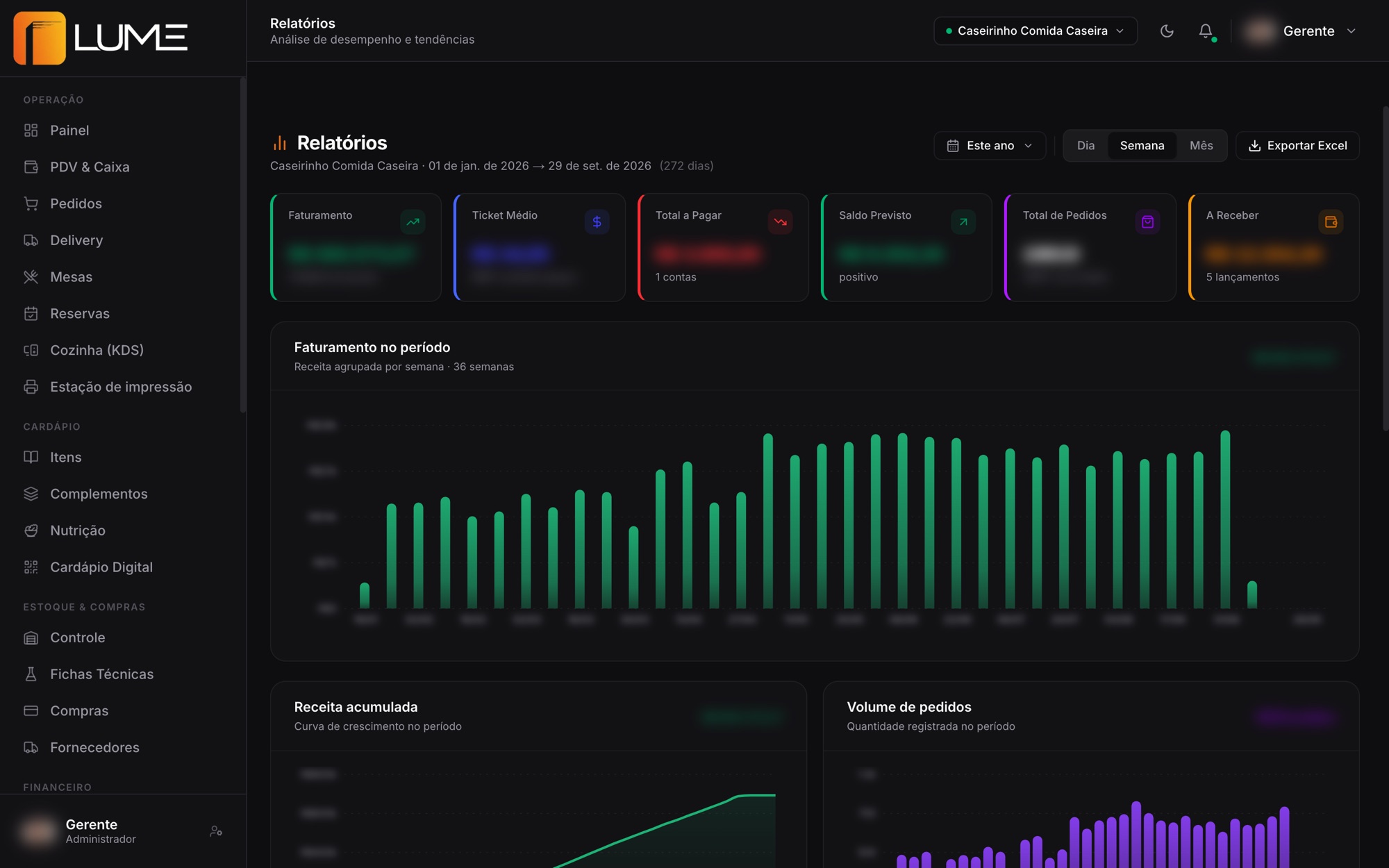Open Cozinha (KDS) page
The width and height of the screenshot is (1389, 868).
[x=97, y=351]
